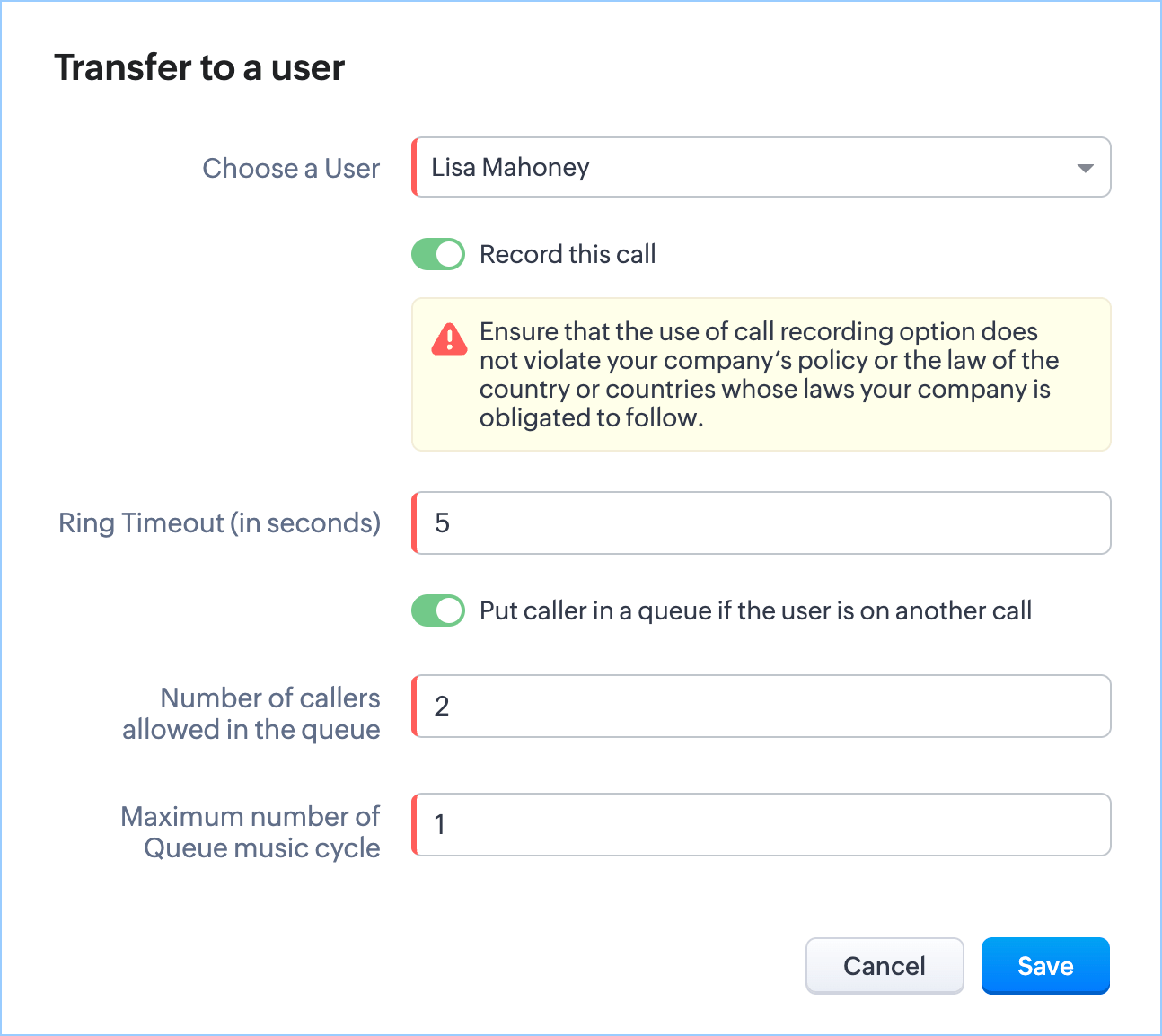The image size is (1162, 1036).
Task: Open the Choose a User combo box
Action: (x=760, y=168)
